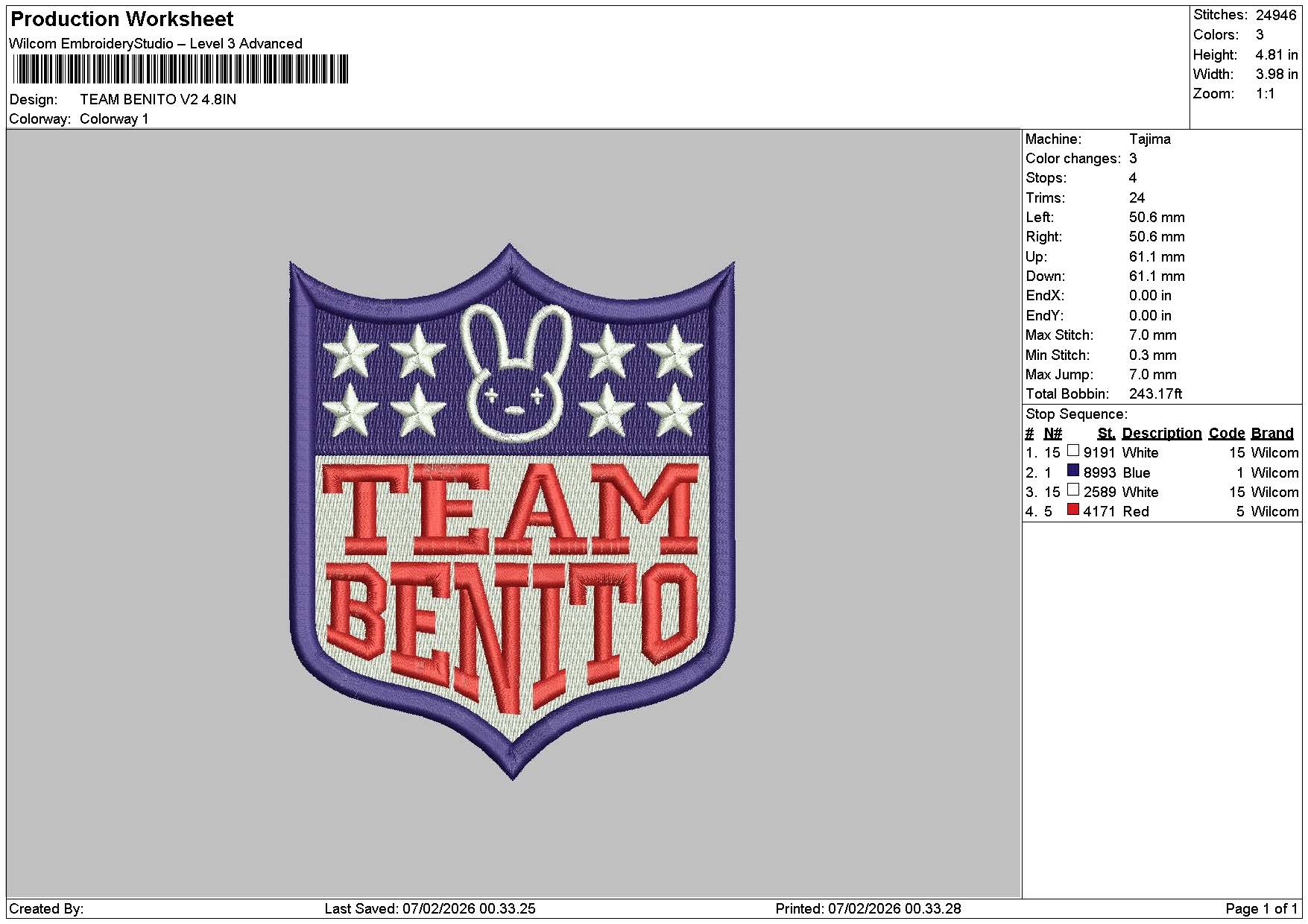
Task: Click the white swatch for stop 1
Action: [1073, 450]
